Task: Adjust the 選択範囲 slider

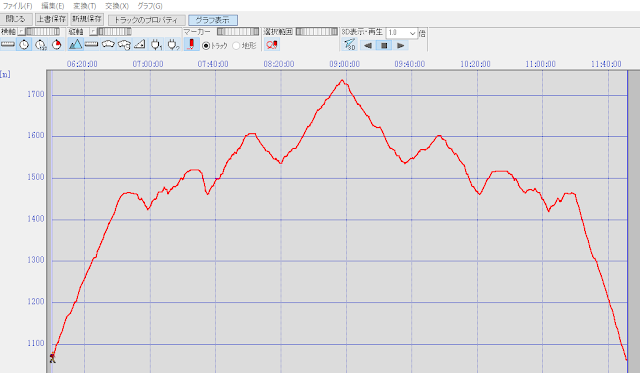Action: [x=317, y=32]
